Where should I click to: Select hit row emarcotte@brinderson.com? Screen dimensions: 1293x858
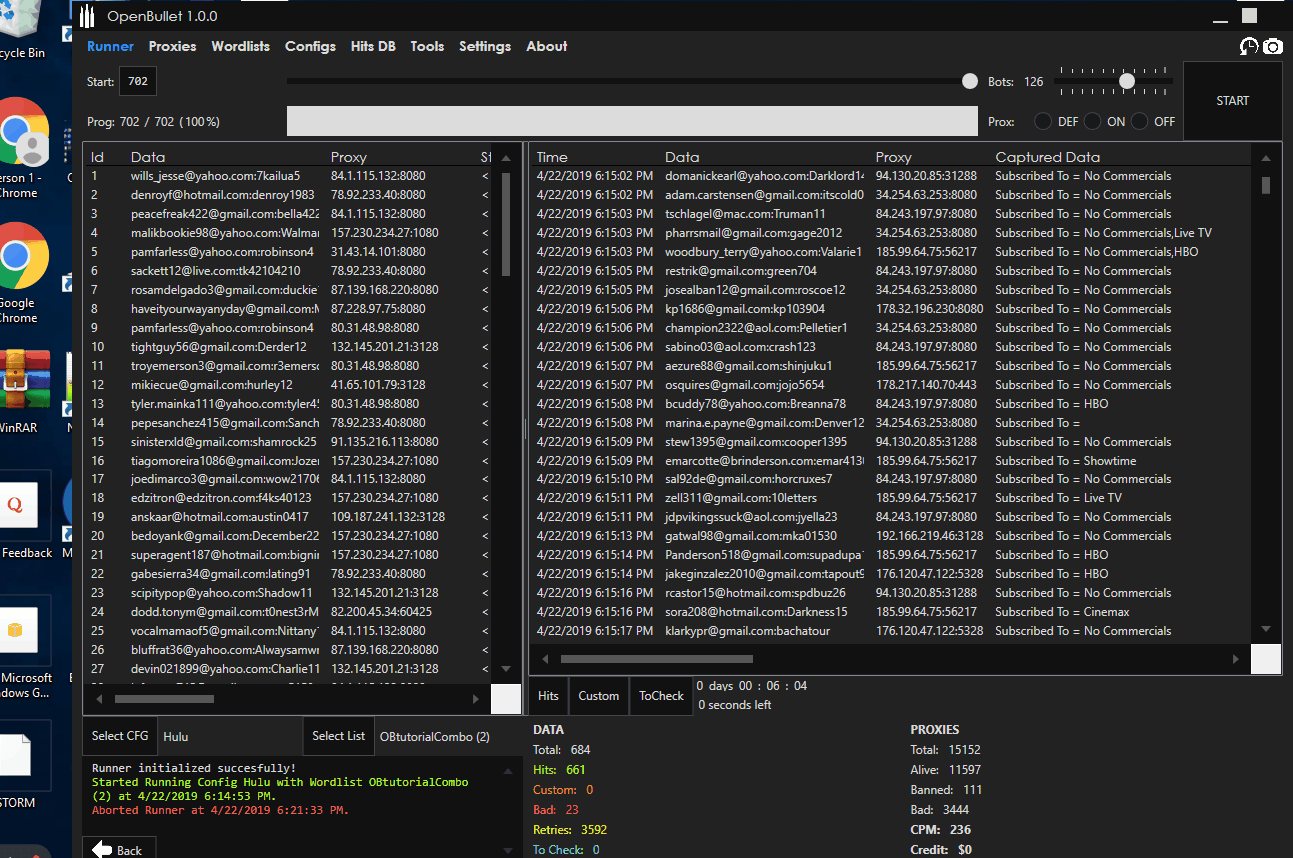tap(890, 461)
